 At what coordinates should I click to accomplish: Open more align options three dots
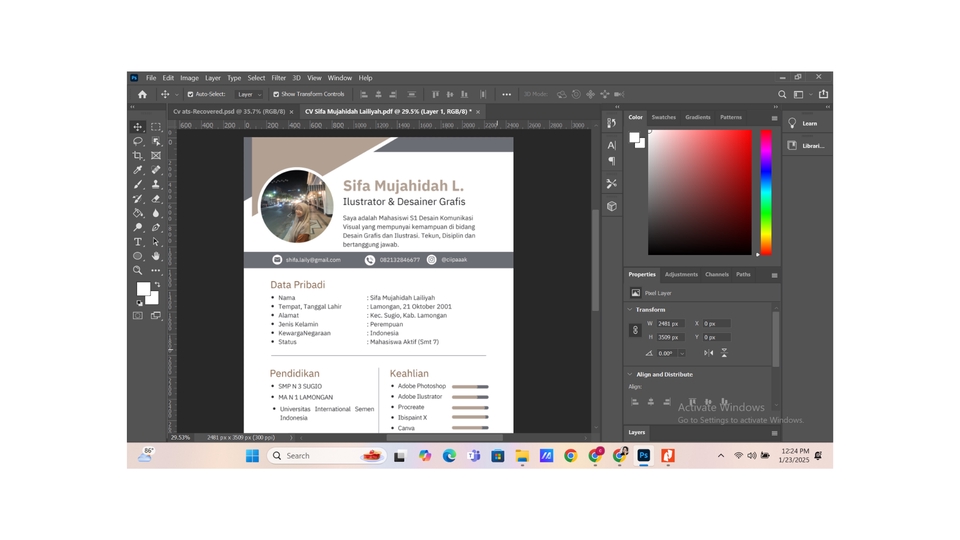point(506,94)
